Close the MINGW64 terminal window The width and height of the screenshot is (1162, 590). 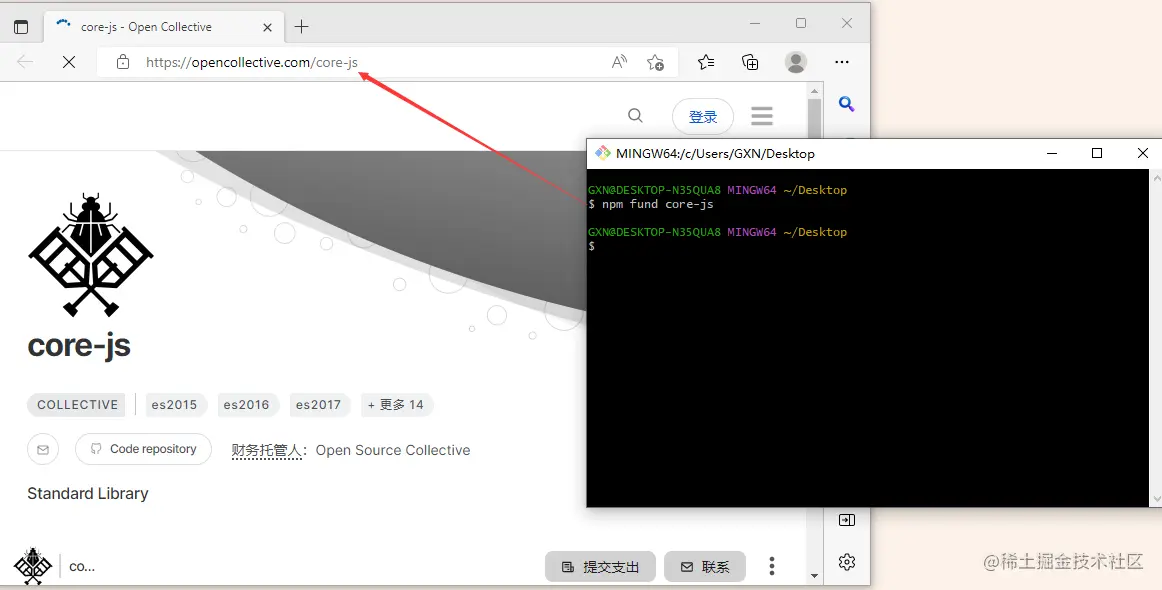click(1142, 153)
